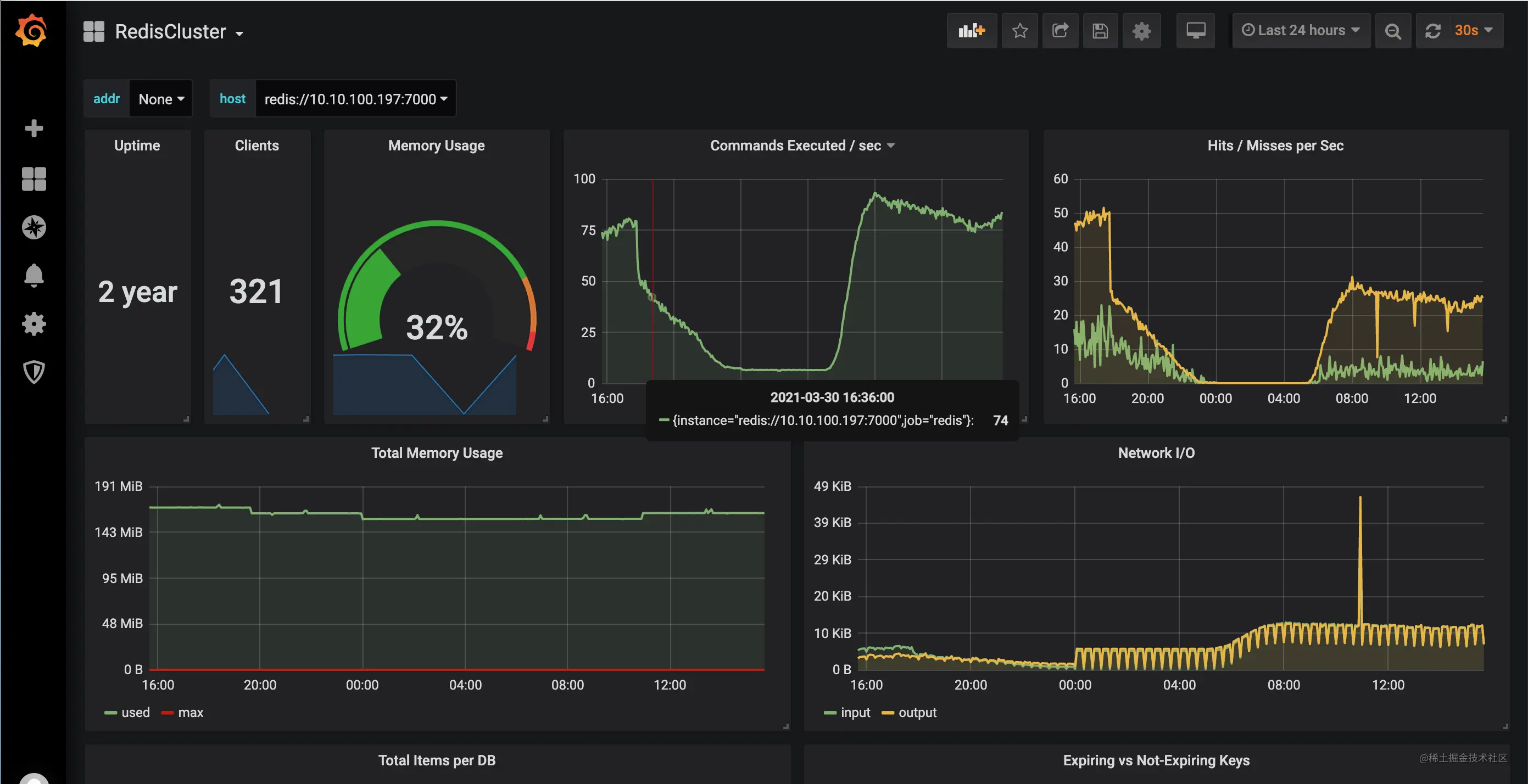Click the green input legend color swatch
The image size is (1528, 784).
830,713
